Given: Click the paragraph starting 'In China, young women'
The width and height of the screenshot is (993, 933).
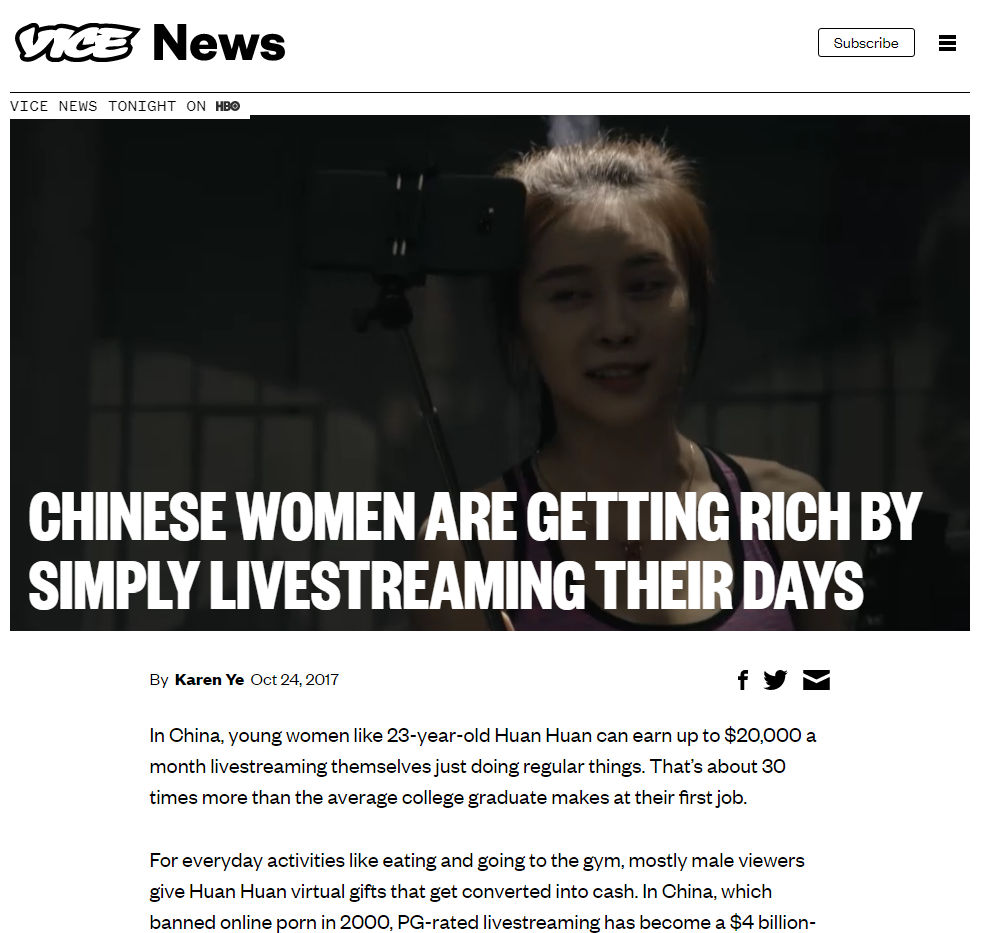Looking at the screenshot, I should (483, 766).
